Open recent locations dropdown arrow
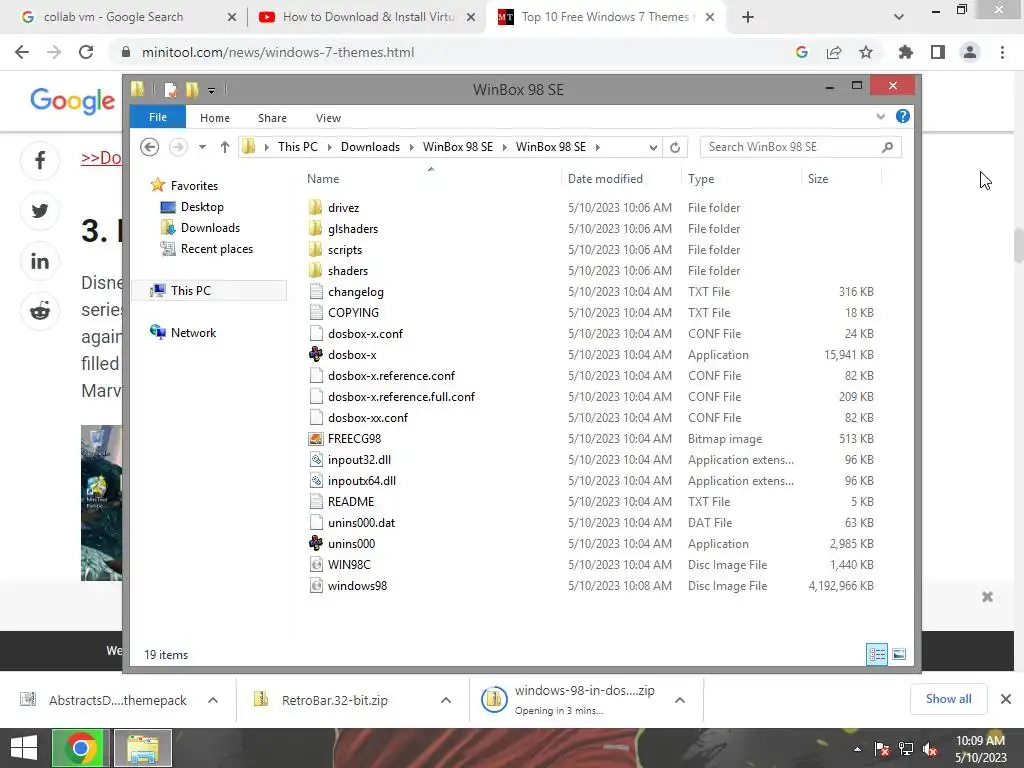The width and height of the screenshot is (1024, 768). [202, 147]
